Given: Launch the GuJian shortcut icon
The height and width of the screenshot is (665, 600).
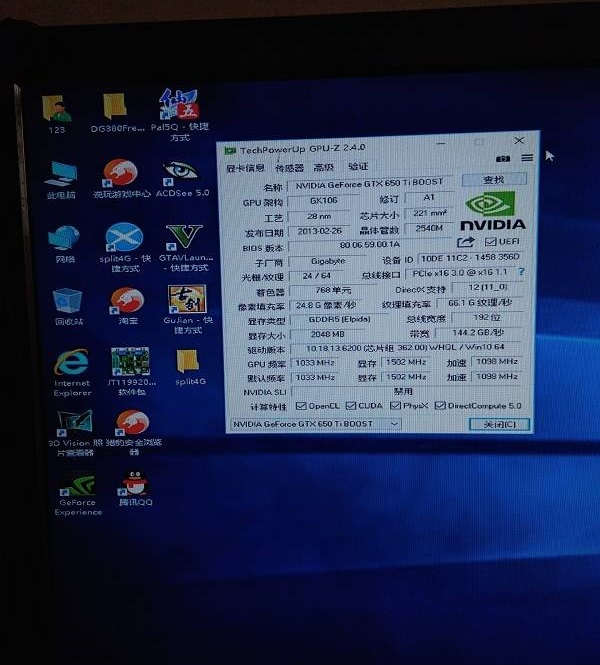Looking at the screenshot, I should (187, 299).
